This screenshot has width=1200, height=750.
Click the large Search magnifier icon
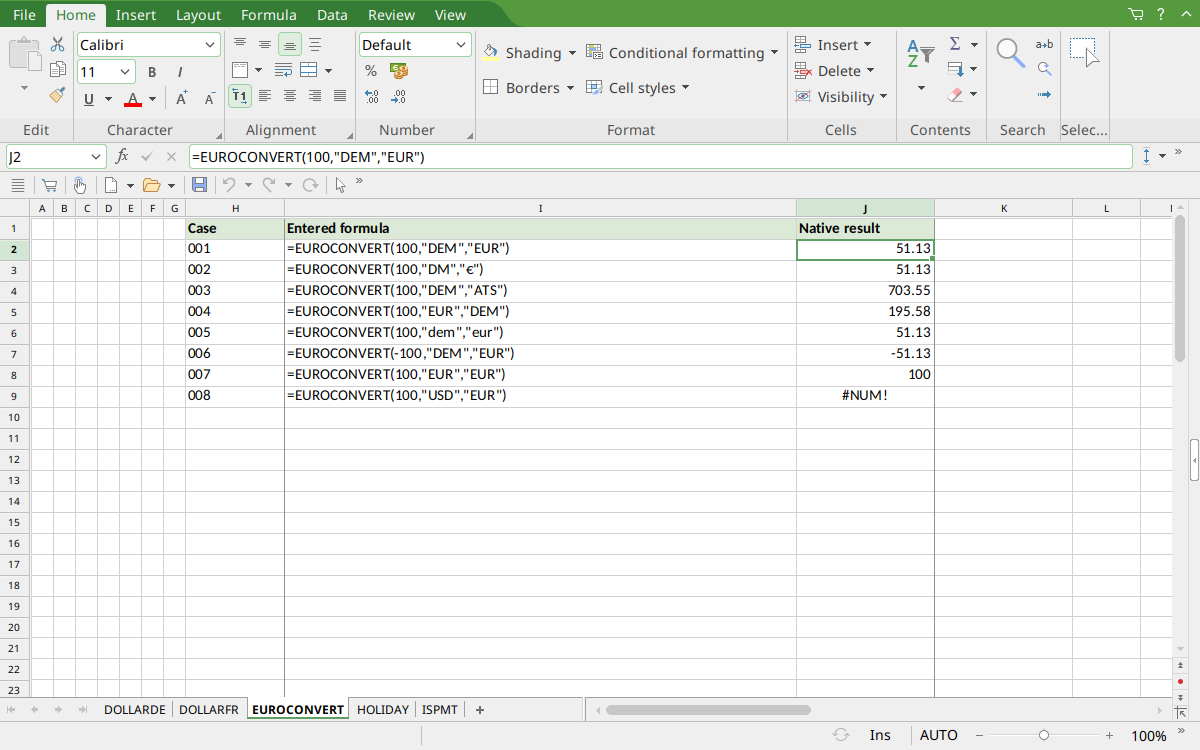click(x=1011, y=54)
